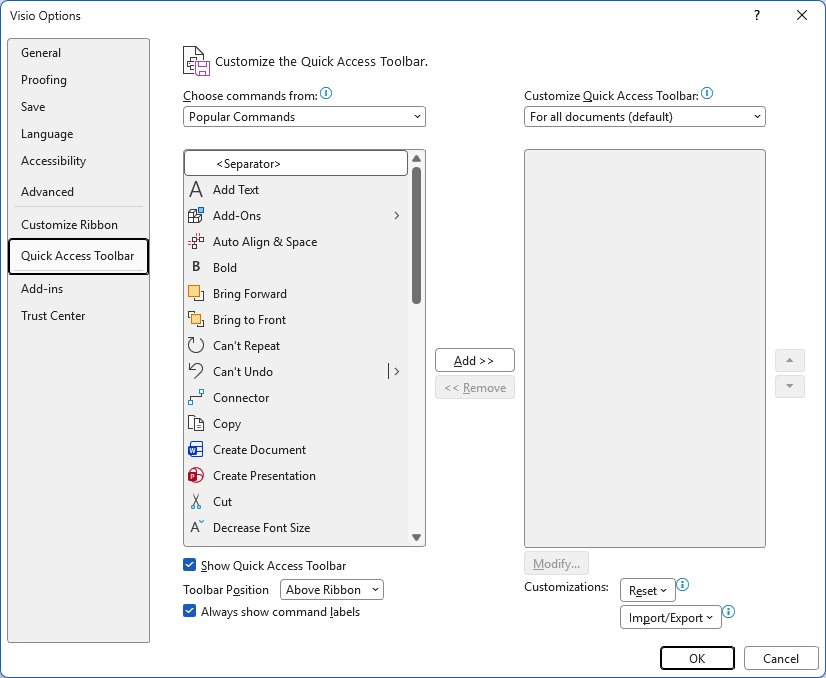
Task: Click the Modify... button
Action: tap(556, 564)
